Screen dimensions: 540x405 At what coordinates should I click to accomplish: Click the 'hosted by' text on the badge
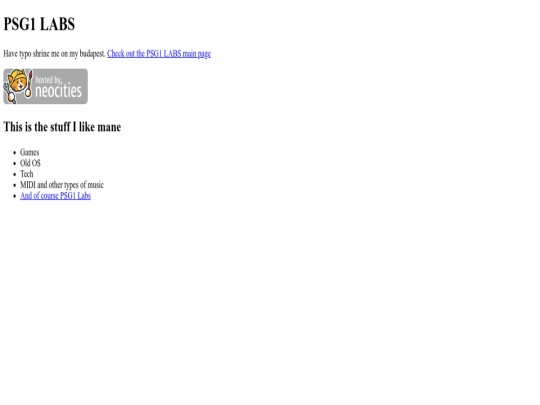coord(48,80)
